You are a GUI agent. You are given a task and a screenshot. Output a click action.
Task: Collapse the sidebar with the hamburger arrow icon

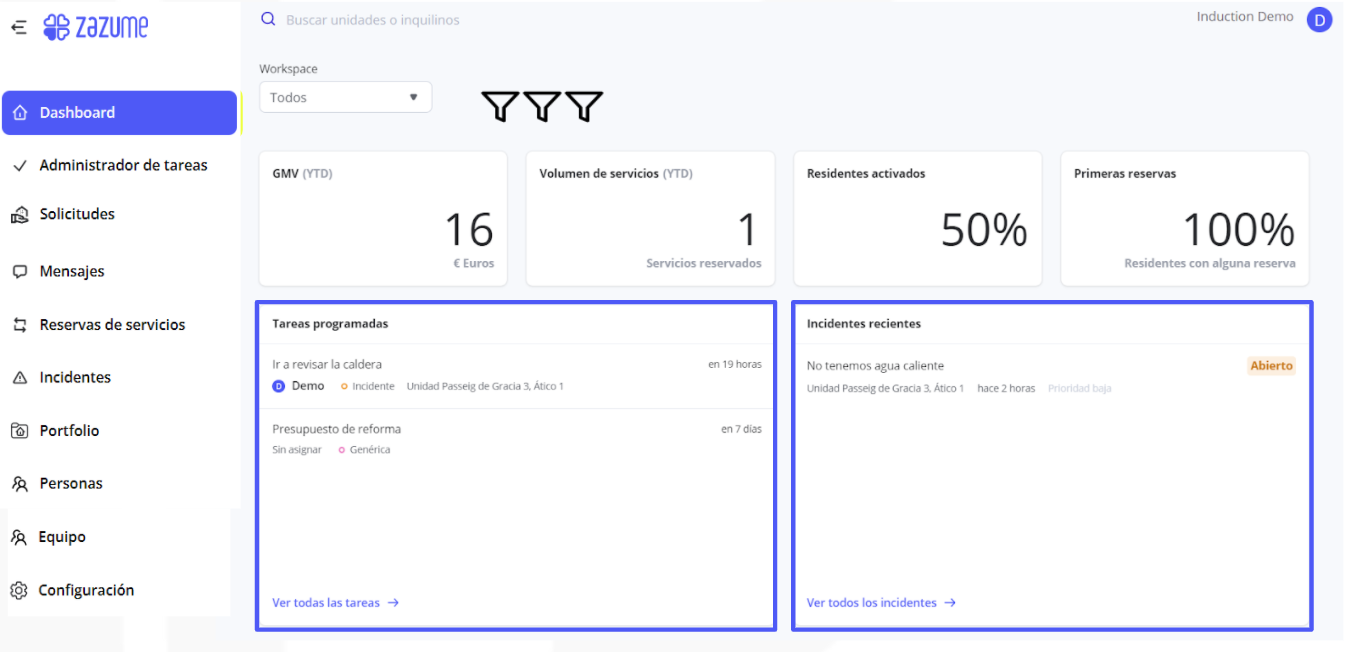18,27
